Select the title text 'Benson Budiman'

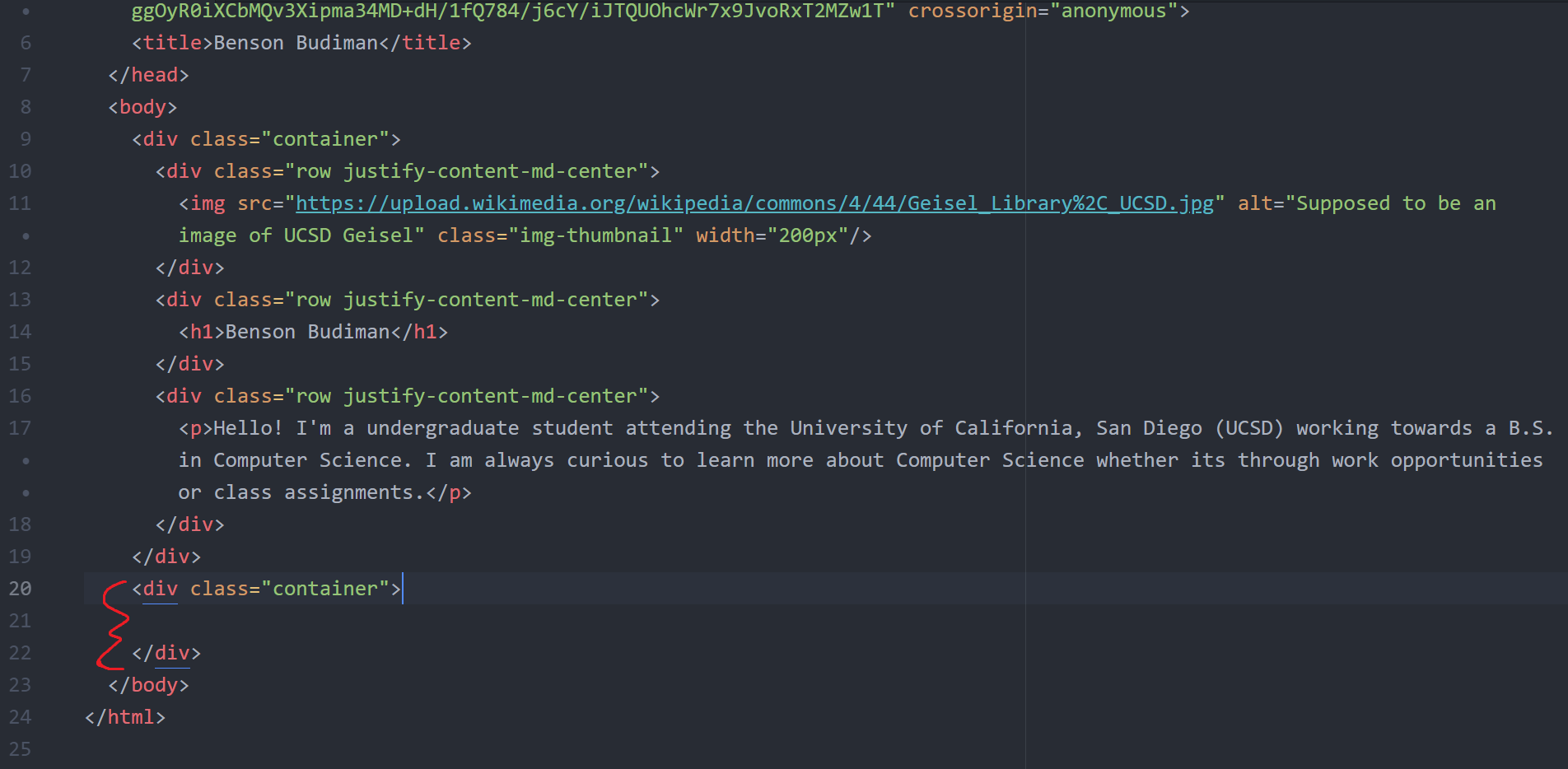296,43
